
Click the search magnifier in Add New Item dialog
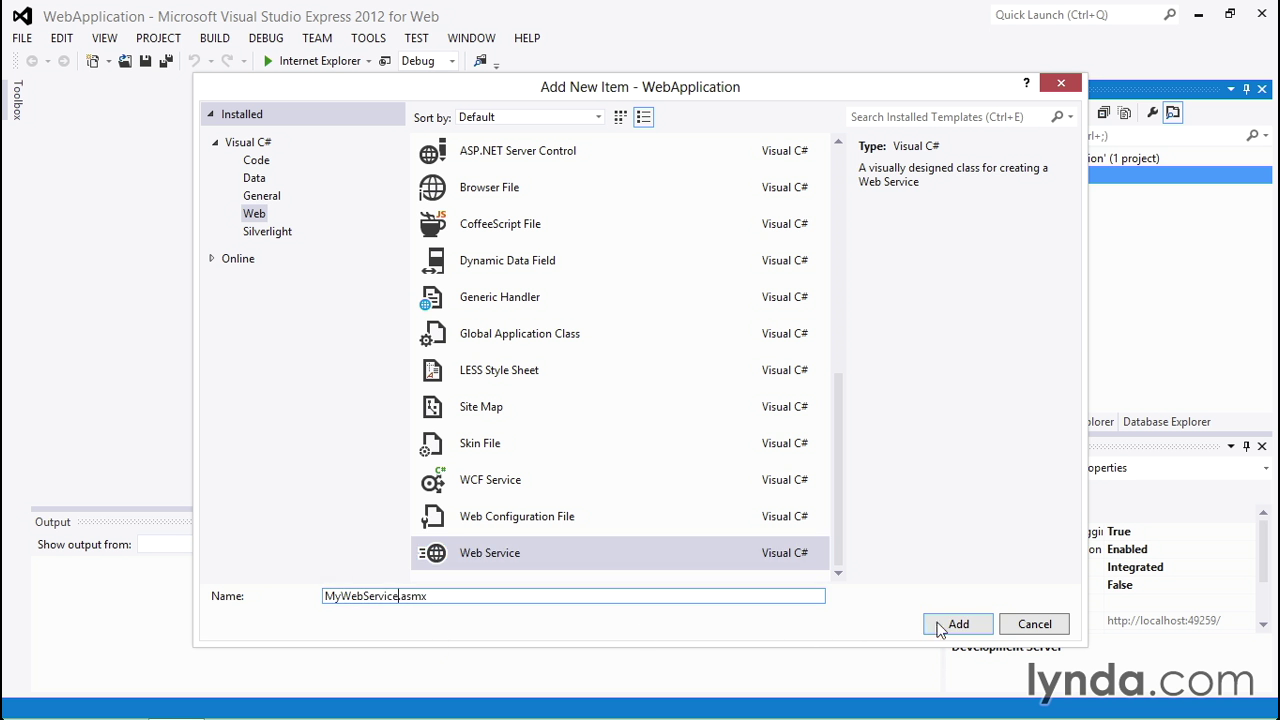coord(1057,117)
